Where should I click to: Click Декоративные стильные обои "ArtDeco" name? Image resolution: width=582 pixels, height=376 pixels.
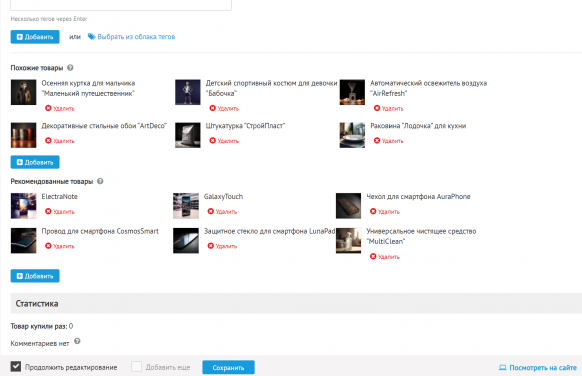pyautogui.click(x=104, y=126)
